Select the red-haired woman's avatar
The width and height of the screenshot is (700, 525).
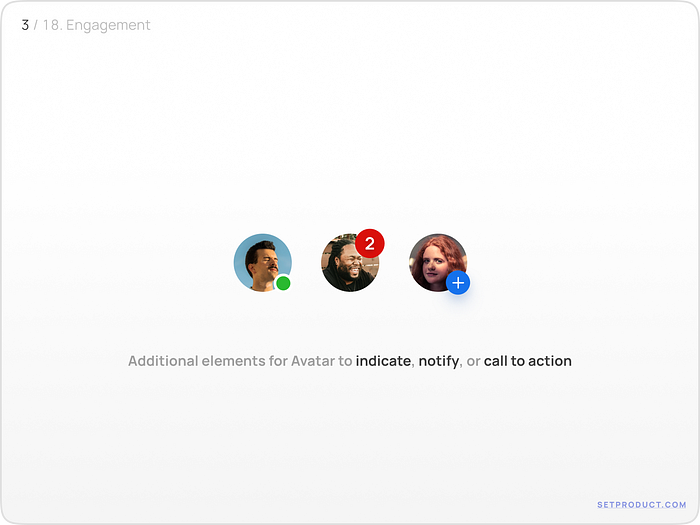[438, 262]
